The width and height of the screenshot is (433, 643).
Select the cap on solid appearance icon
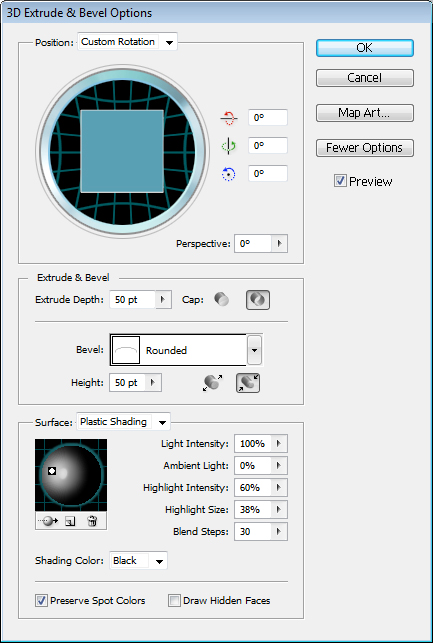(221, 300)
